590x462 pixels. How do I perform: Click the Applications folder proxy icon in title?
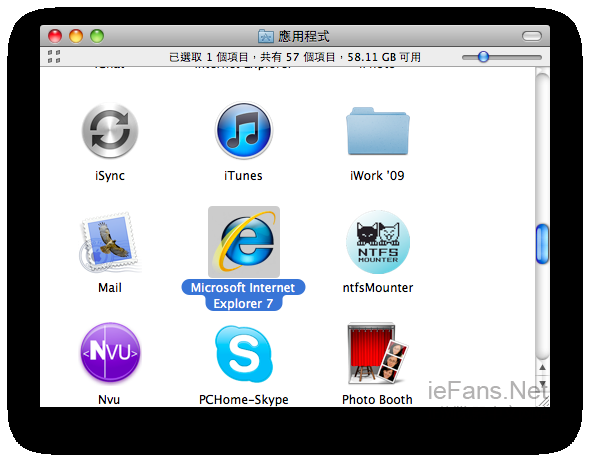click(266, 36)
